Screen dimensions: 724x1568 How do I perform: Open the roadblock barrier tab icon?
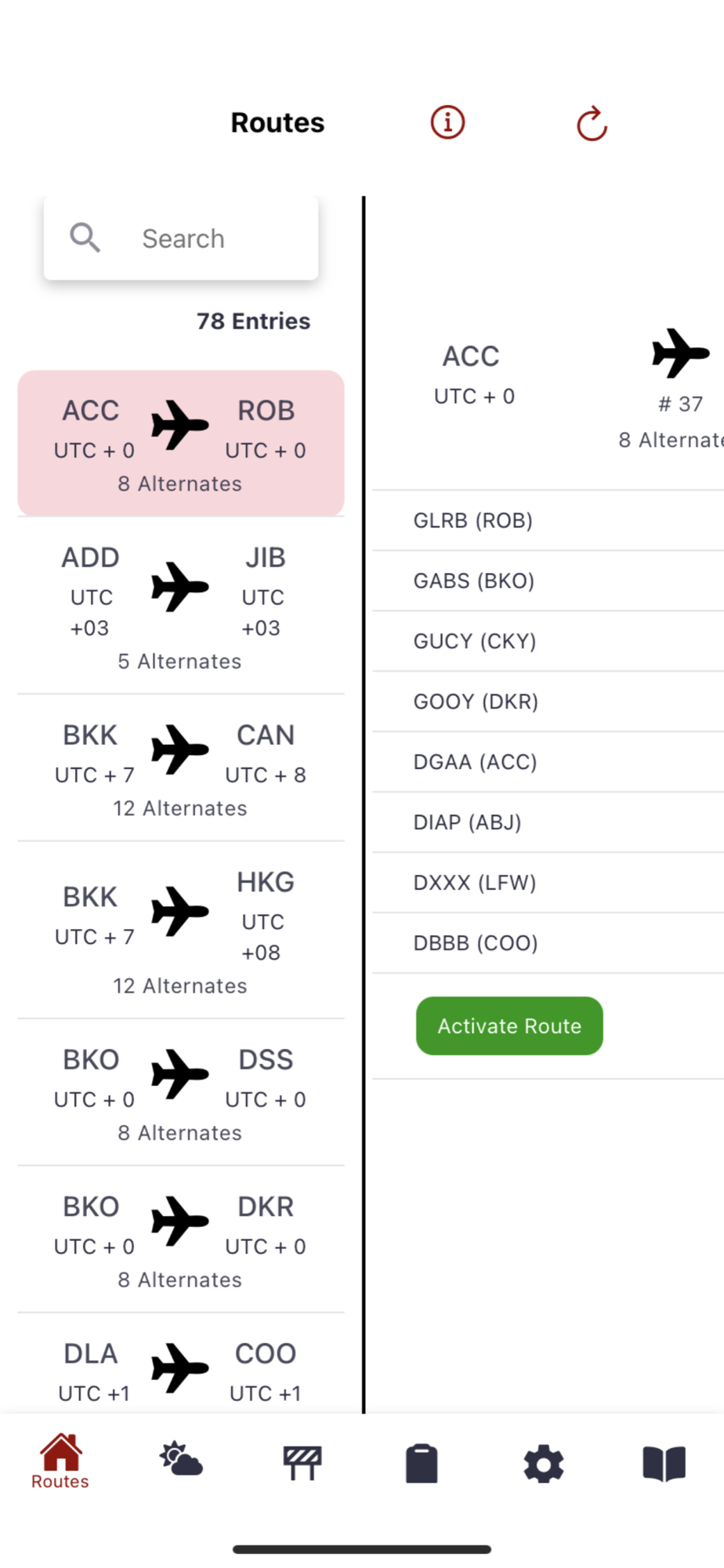tap(302, 1463)
